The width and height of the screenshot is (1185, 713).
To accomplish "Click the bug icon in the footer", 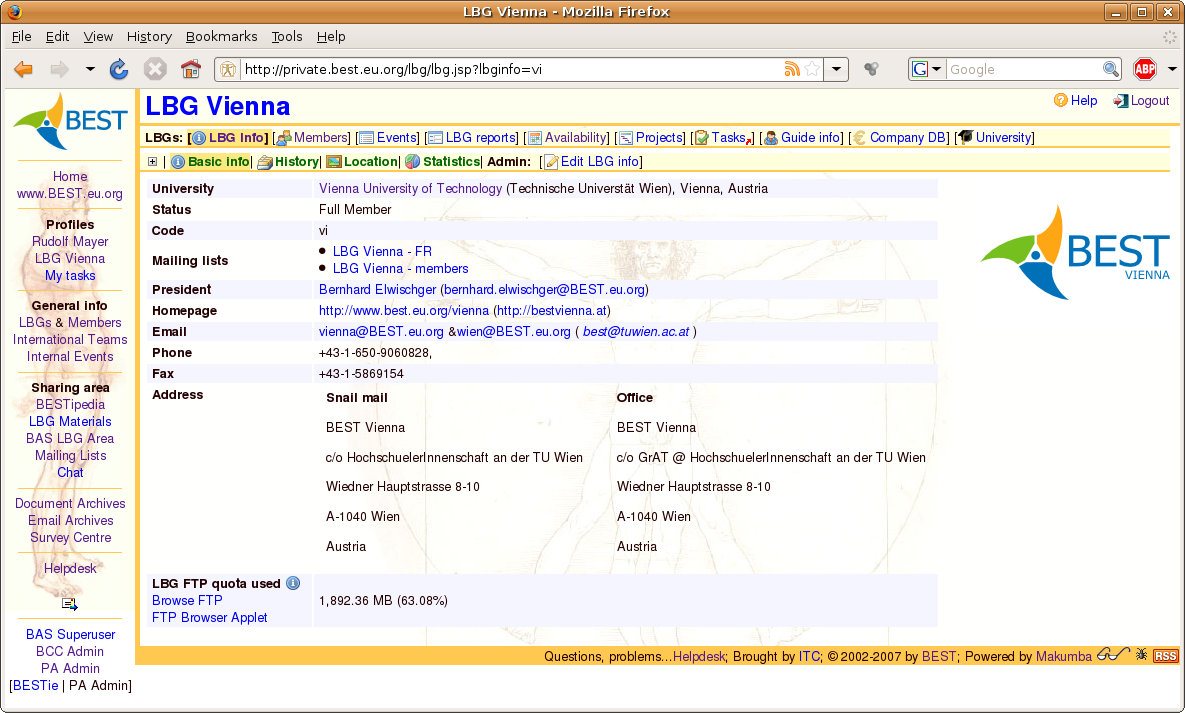I will (1141, 654).
